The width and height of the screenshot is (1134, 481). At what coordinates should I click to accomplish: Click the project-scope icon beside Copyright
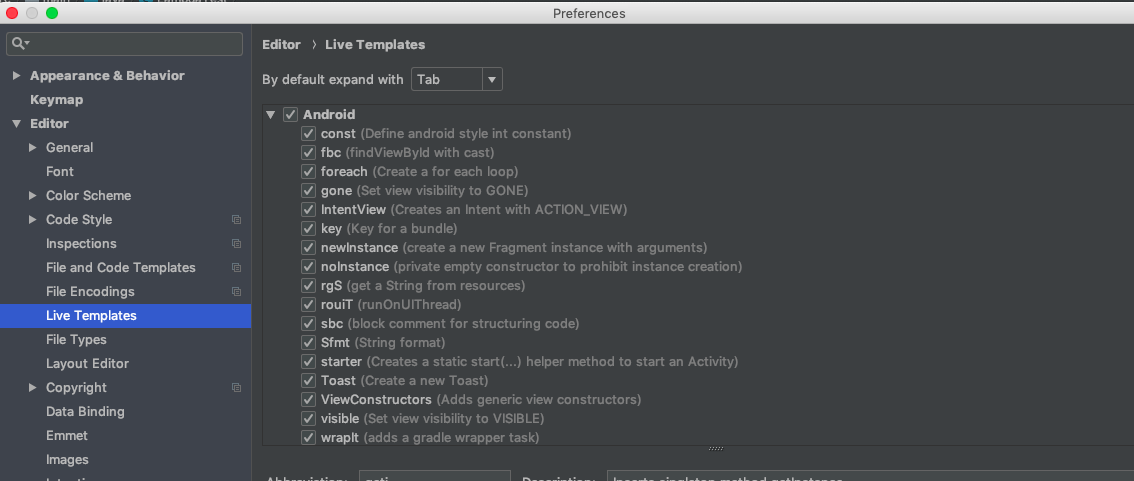pyautogui.click(x=237, y=388)
